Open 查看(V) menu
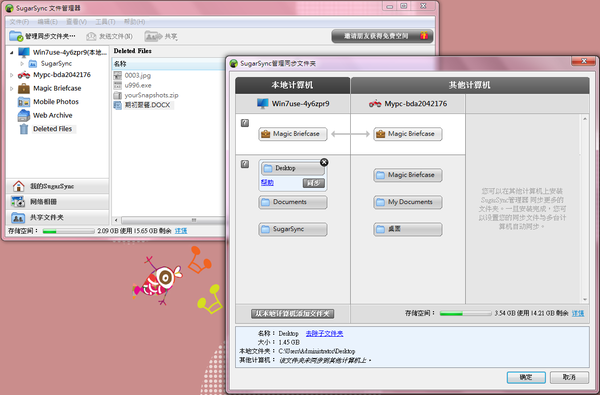This screenshot has width=600, height=395. [x=76, y=22]
